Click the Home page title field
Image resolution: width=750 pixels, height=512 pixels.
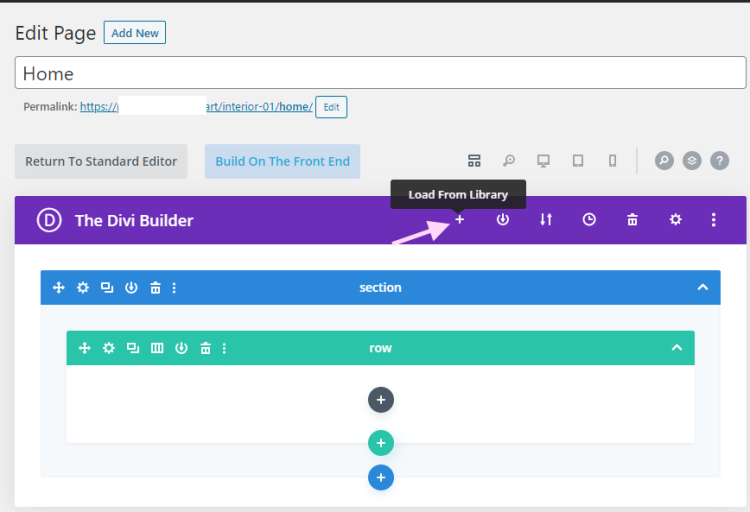point(380,73)
